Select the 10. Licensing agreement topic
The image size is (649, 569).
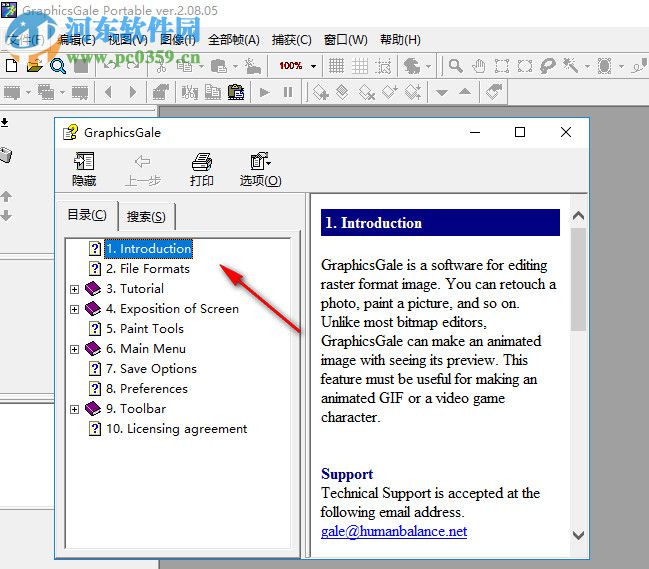point(176,429)
